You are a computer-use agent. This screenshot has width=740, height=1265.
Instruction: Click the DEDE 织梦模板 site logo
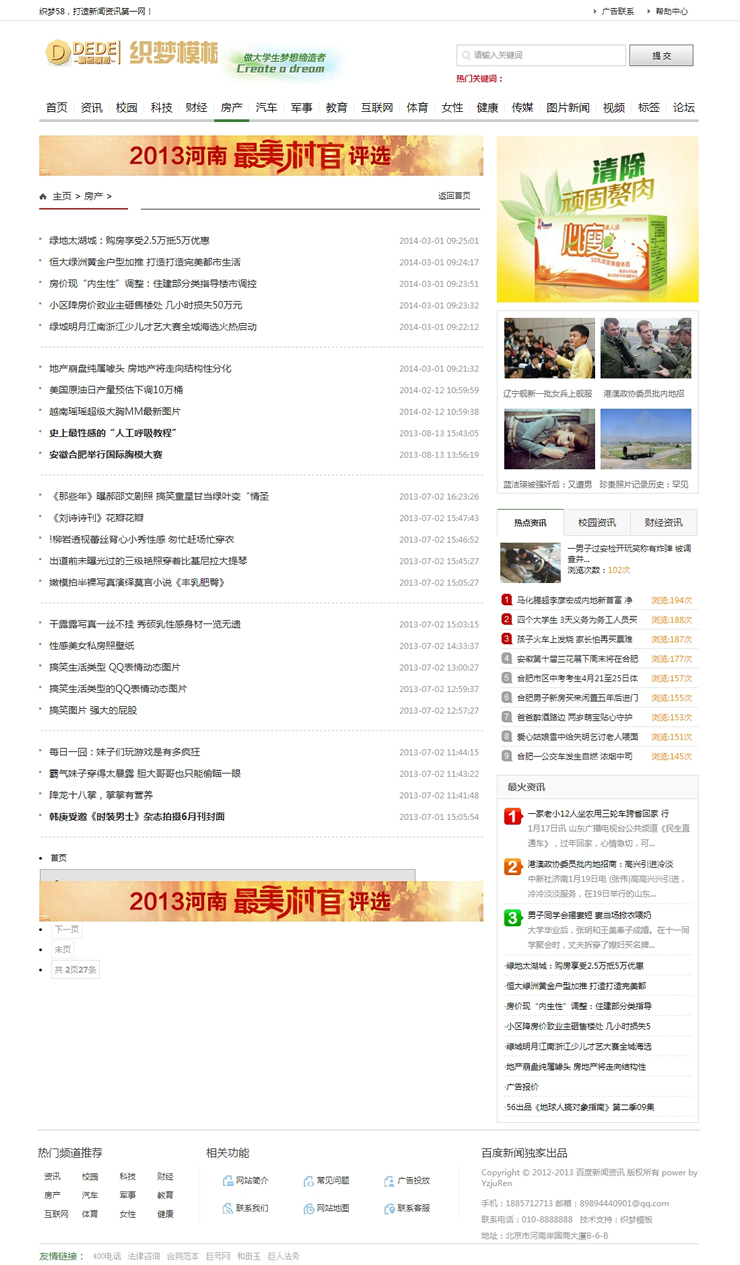tap(131, 54)
